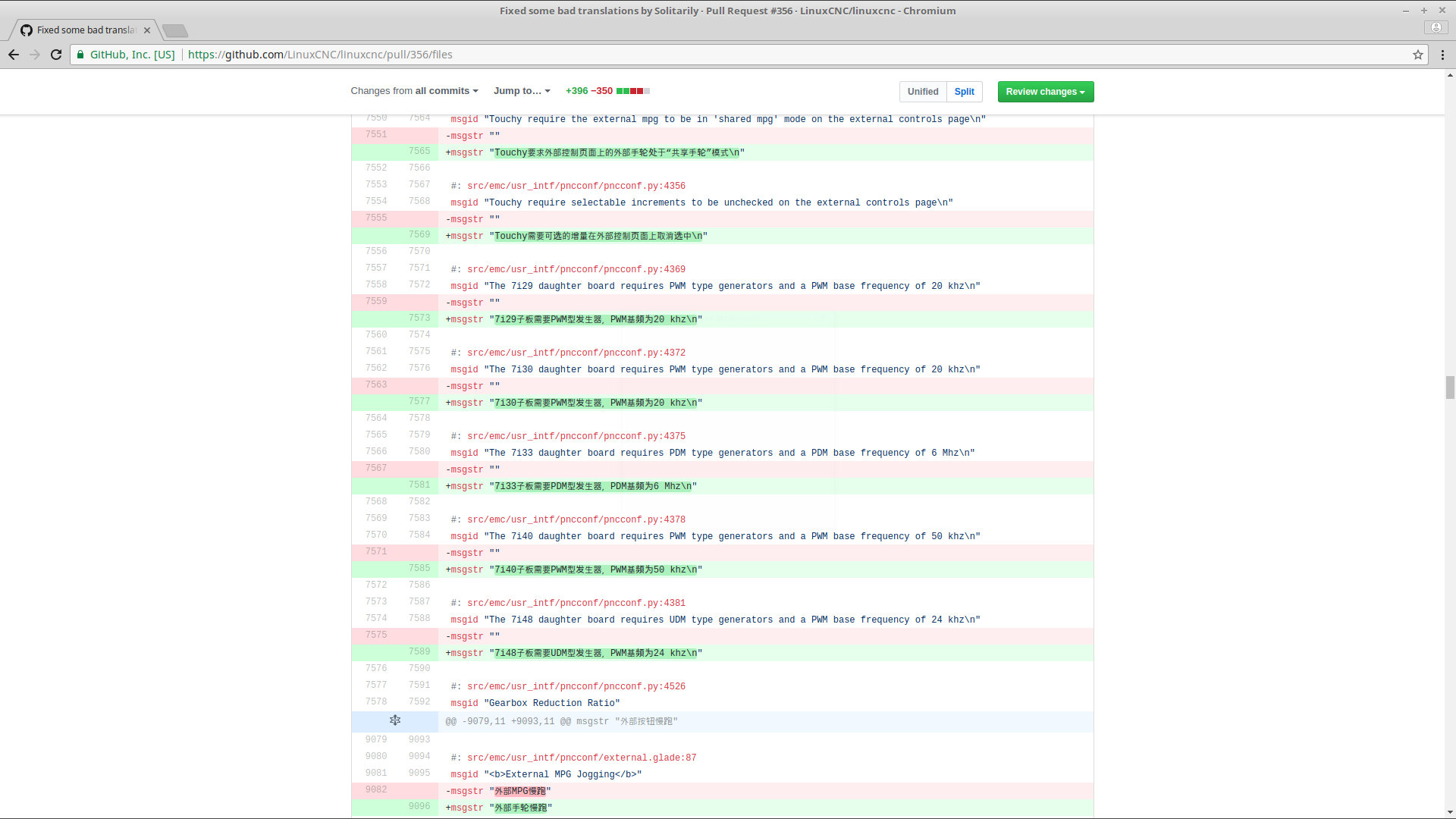Click old line number 7551
The height and width of the screenshot is (819, 1456).
376,135
